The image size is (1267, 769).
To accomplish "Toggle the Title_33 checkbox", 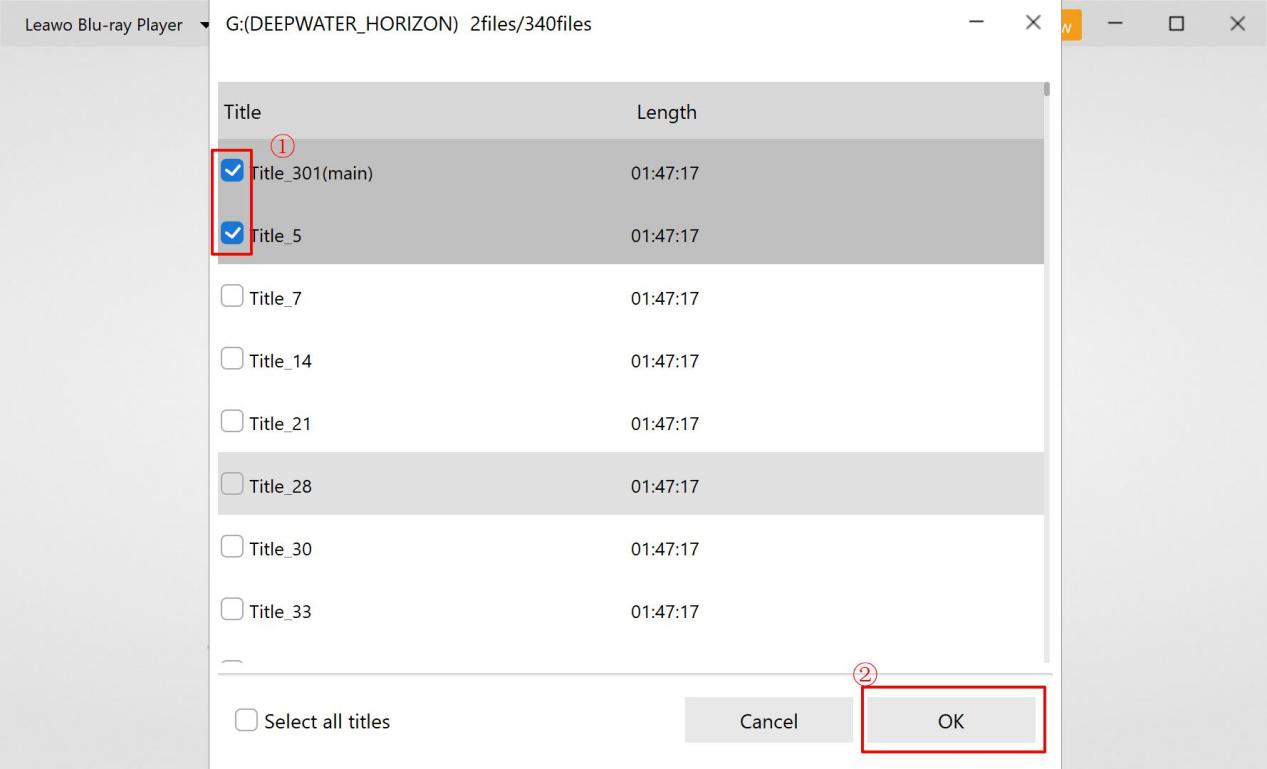I will (231, 611).
